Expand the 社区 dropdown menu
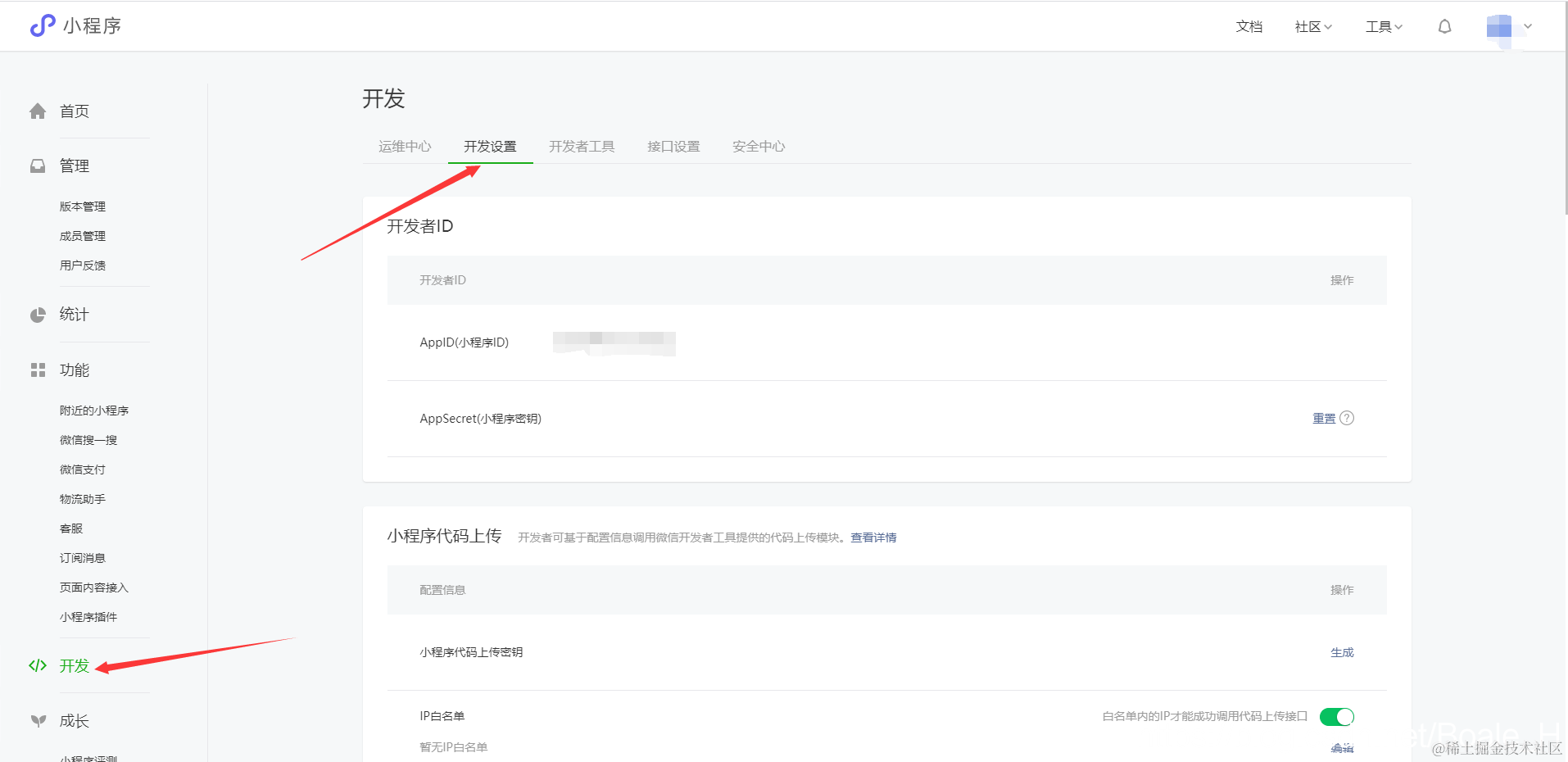Viewport: 1568px width, 762px height. pyautogui.click(x=1312, y=25)
